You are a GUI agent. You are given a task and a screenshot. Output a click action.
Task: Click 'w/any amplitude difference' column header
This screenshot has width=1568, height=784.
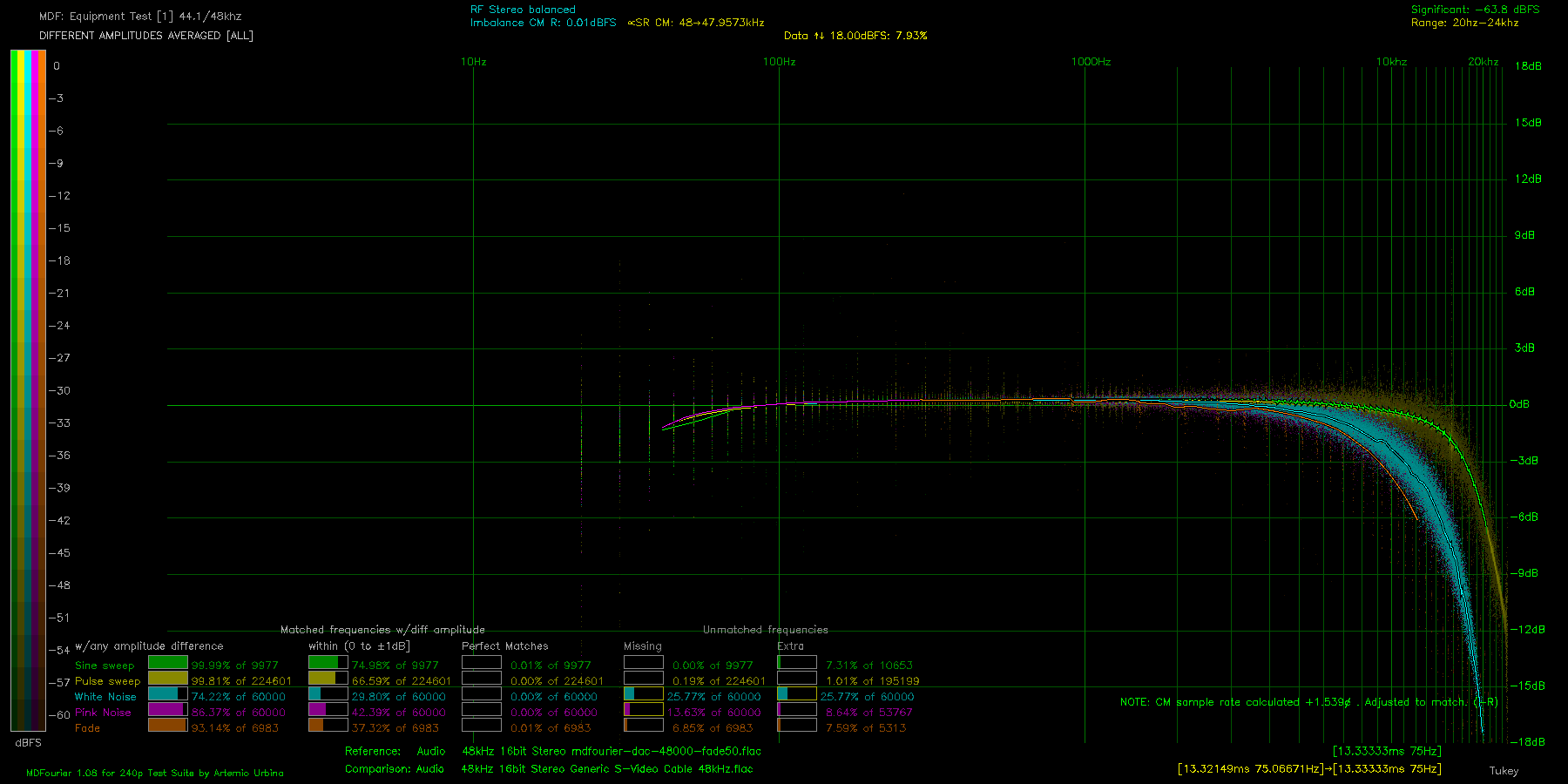(149, 646)
